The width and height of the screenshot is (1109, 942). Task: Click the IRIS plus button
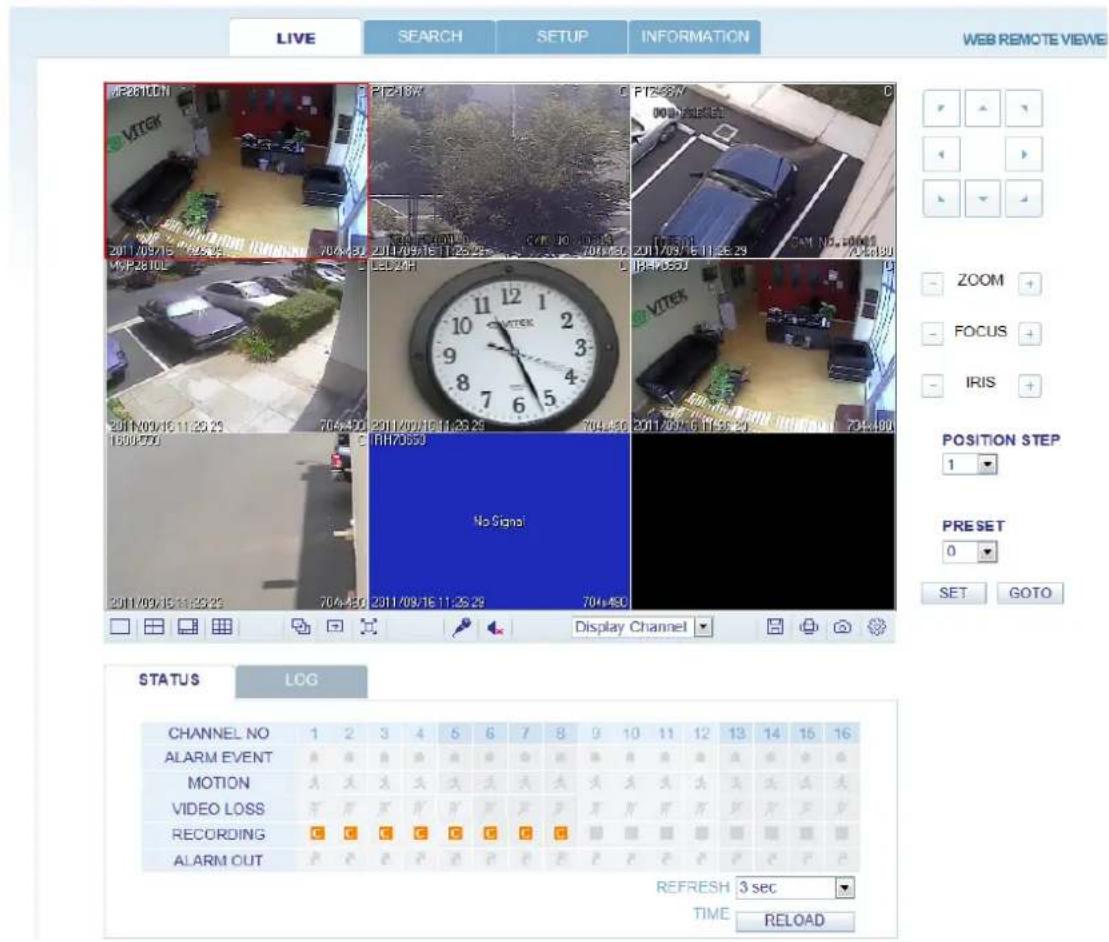tap(1030, 385)
